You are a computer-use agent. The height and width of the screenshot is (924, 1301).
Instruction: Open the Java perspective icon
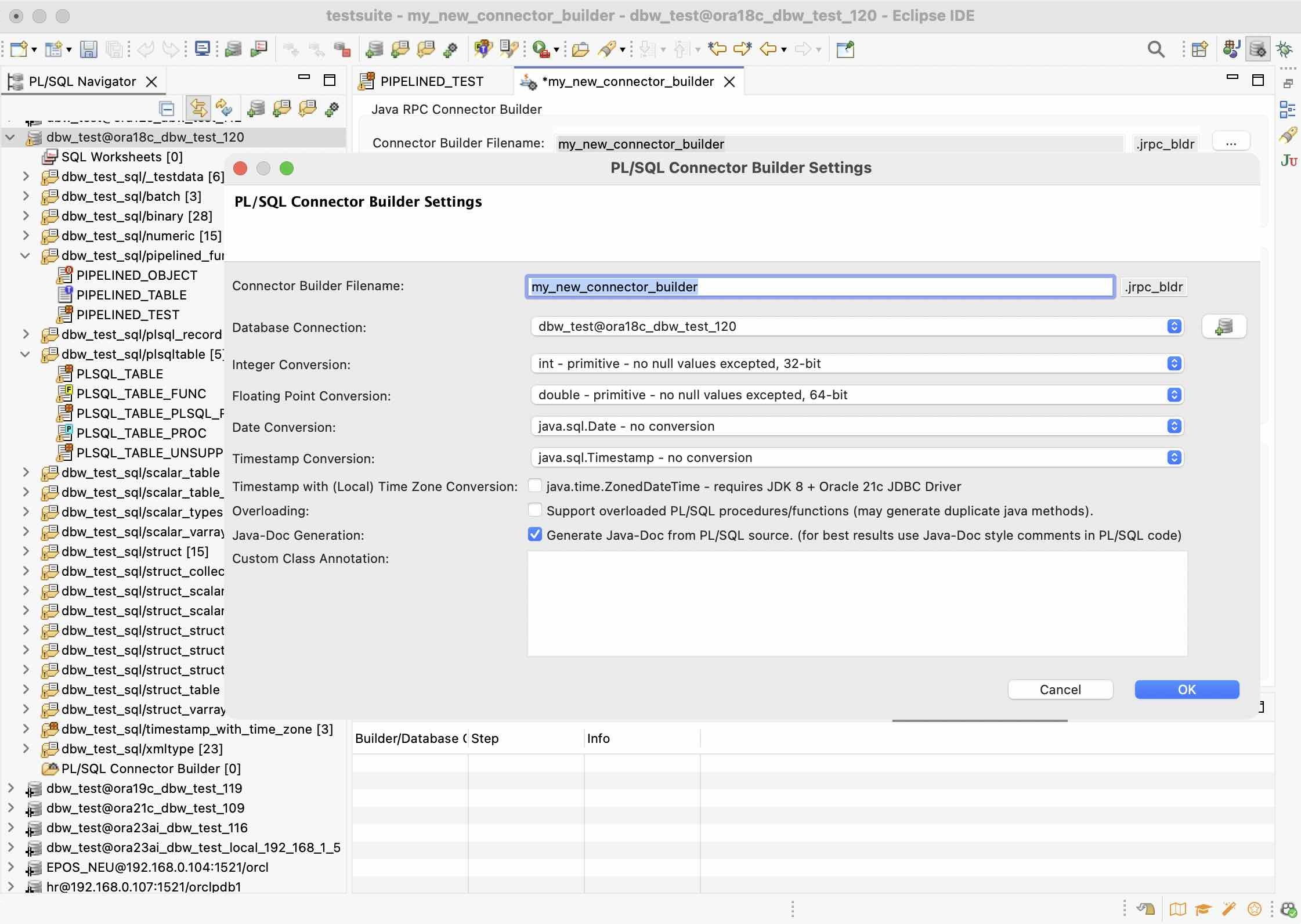click(x=1230, y=49)
